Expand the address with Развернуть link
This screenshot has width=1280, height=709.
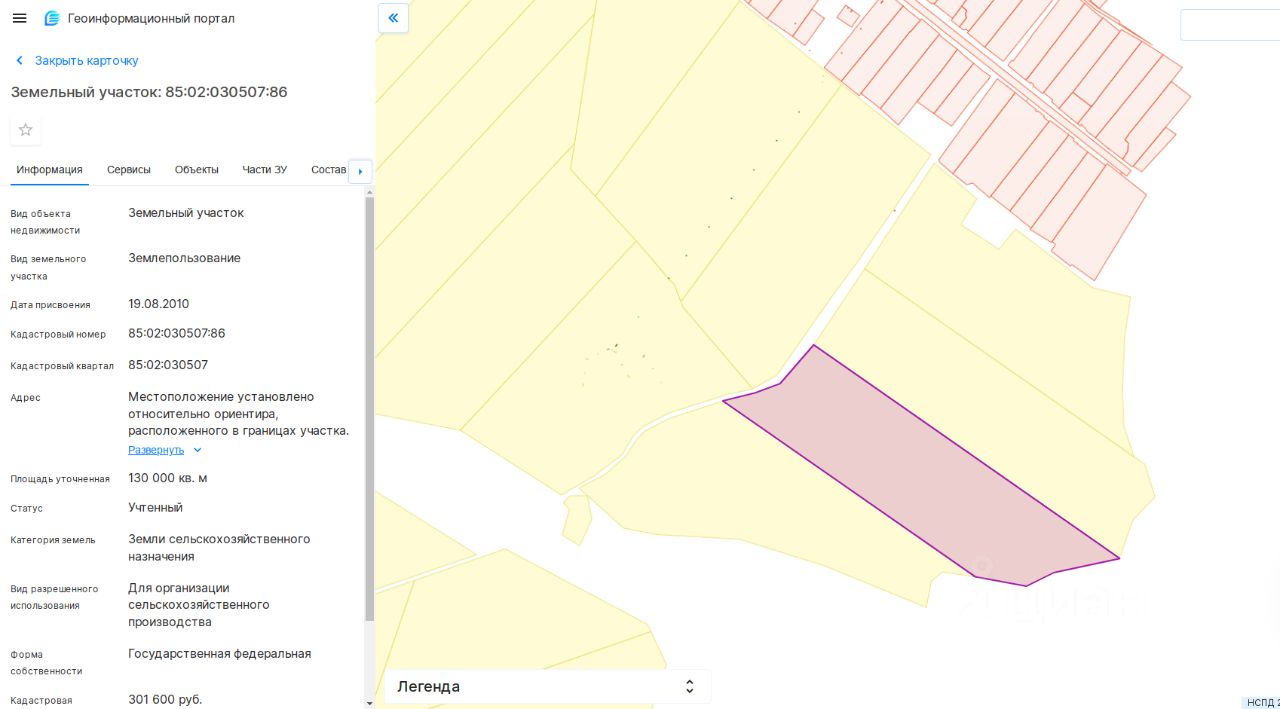point(156,450)
